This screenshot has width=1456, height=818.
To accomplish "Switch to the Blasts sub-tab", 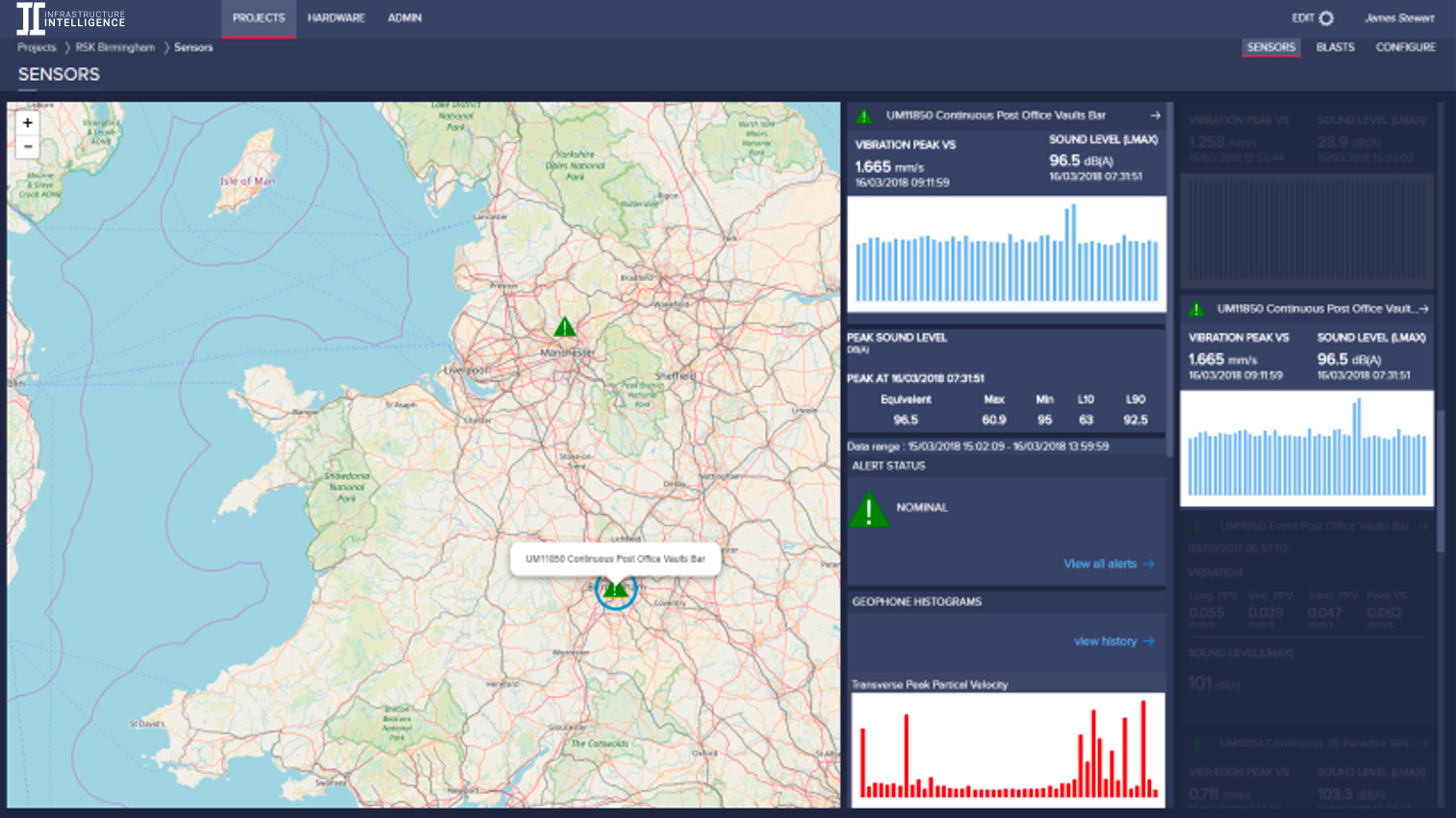I will pos(1335,47).
